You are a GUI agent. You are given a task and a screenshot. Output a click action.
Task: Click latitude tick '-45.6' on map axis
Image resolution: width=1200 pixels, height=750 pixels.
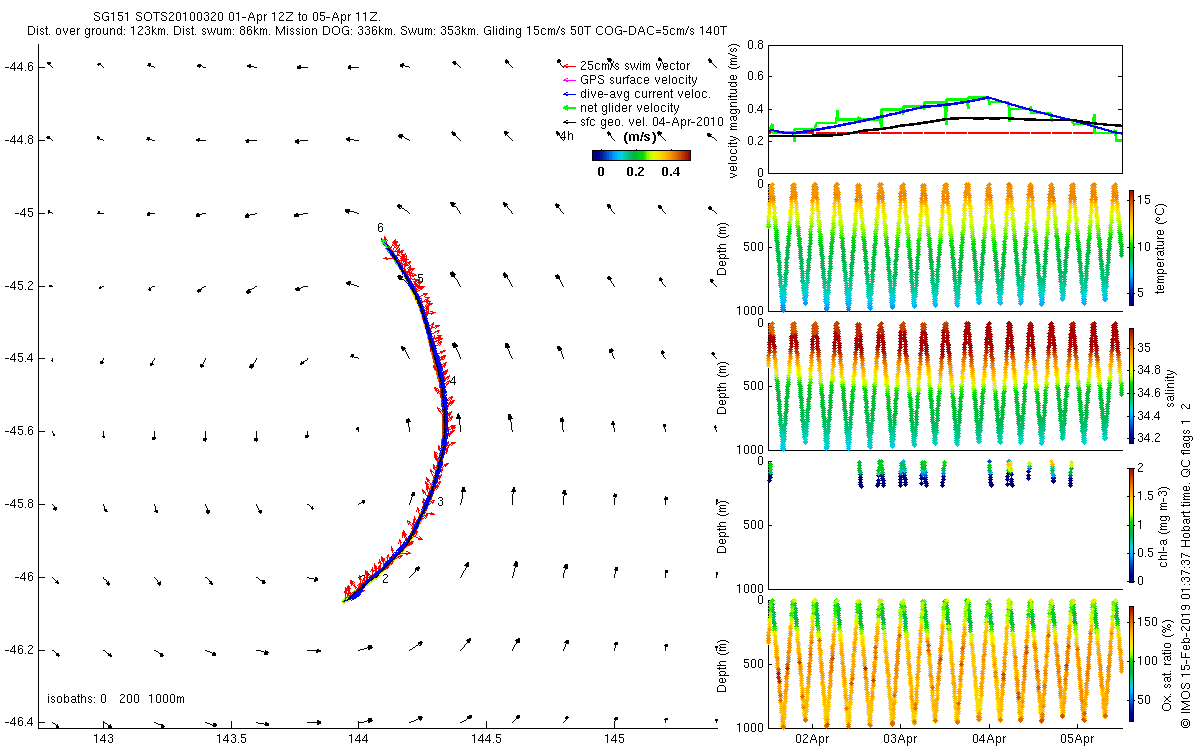pos(19,432)
